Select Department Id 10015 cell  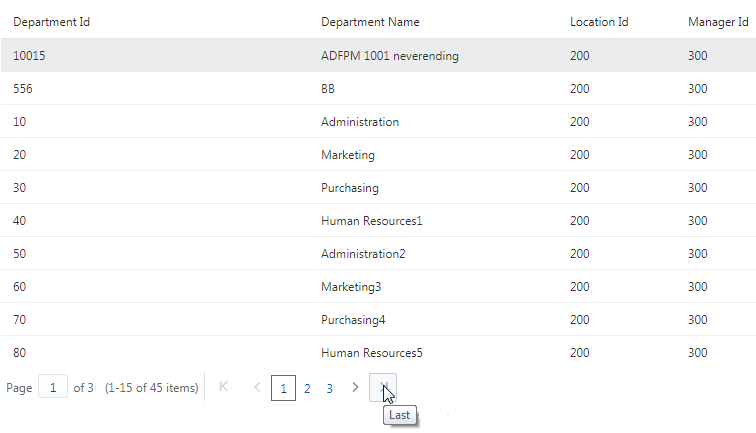(x=29, y=55)
